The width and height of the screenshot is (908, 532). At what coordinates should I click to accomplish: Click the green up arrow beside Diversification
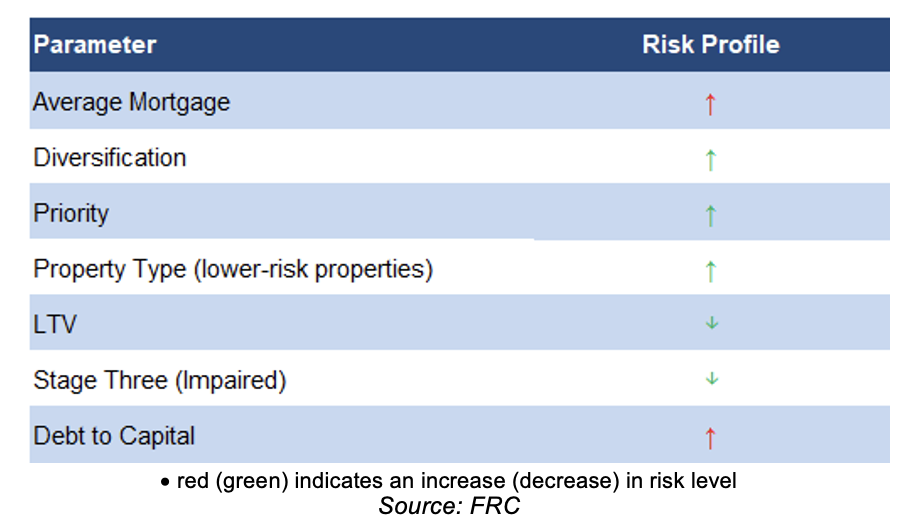tap(711, 160)
